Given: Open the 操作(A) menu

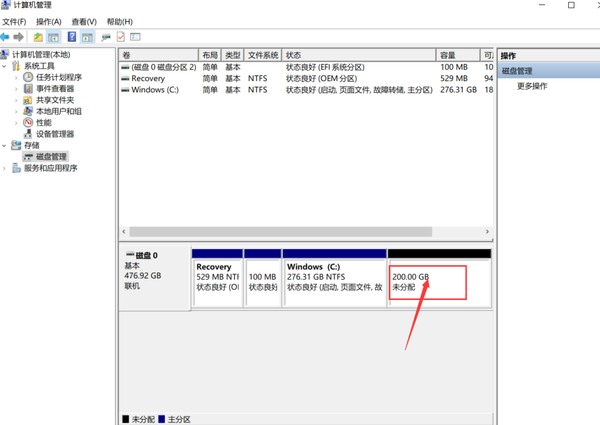Looking at the screenshot, I should [48, 21].
